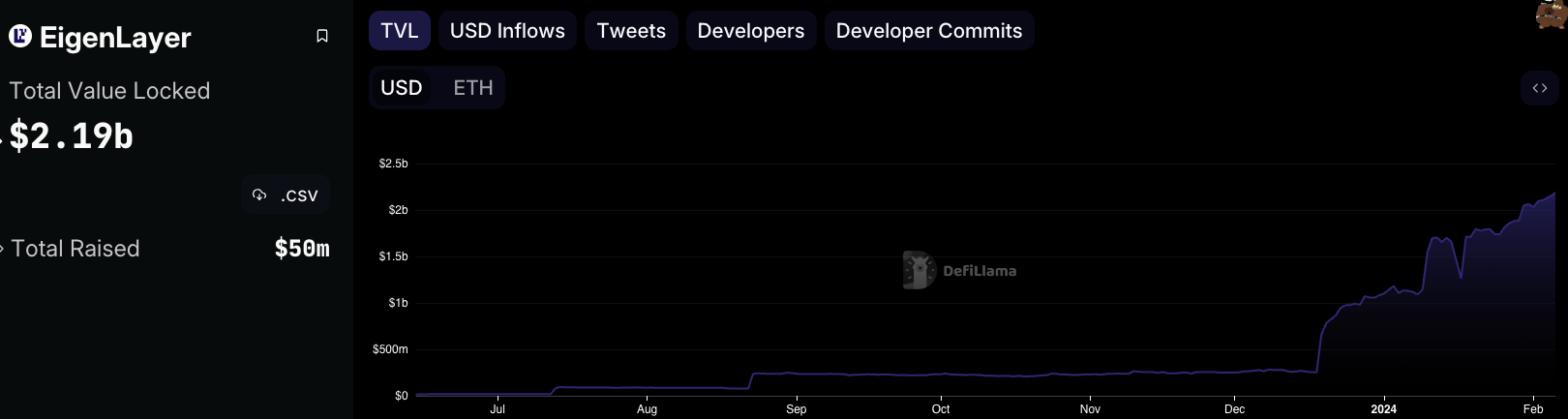Switch chart denomination to USD
1568x419 pixels.
pos(402,88)
